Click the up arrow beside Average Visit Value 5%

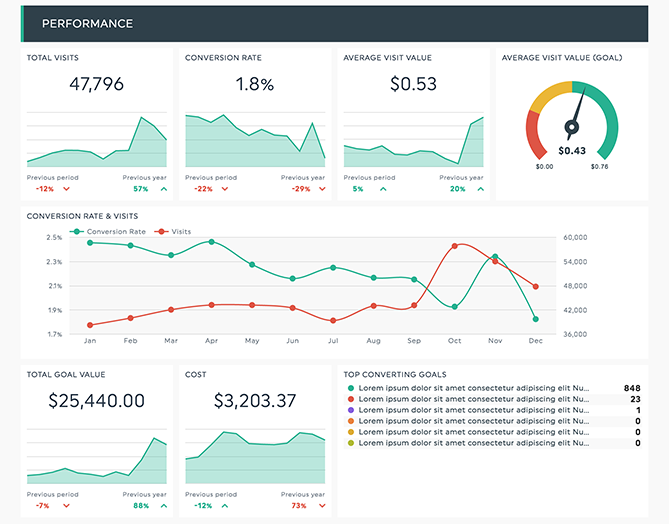(x=381, y=189)
